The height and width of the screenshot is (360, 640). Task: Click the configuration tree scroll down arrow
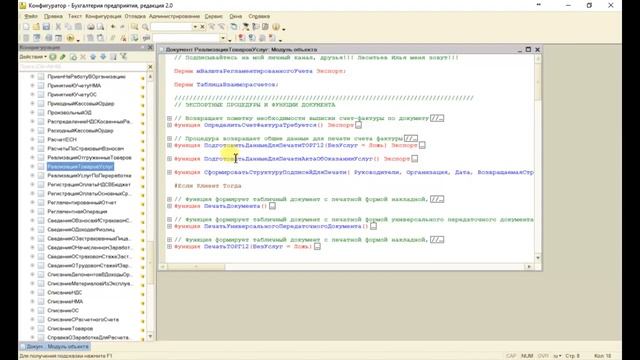150,337
